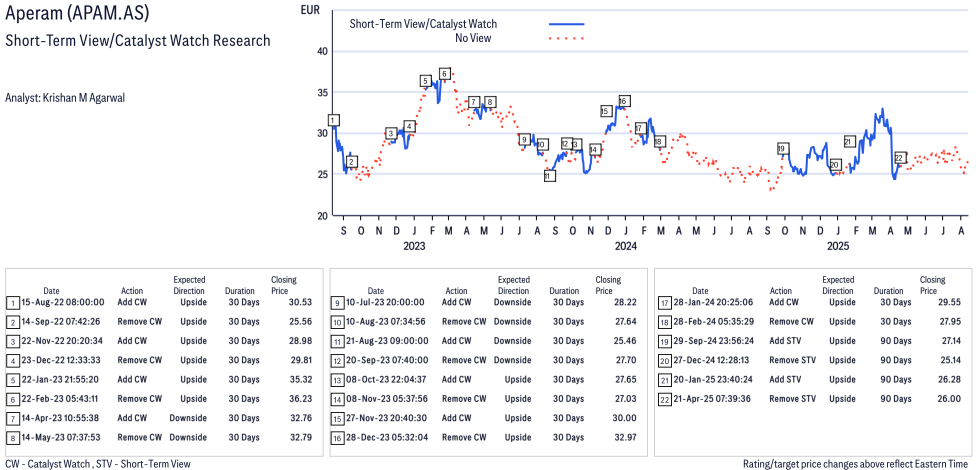Select the date 21-Aug-23 09:00:00
This screenshot has height=470, width=978.
388,341
